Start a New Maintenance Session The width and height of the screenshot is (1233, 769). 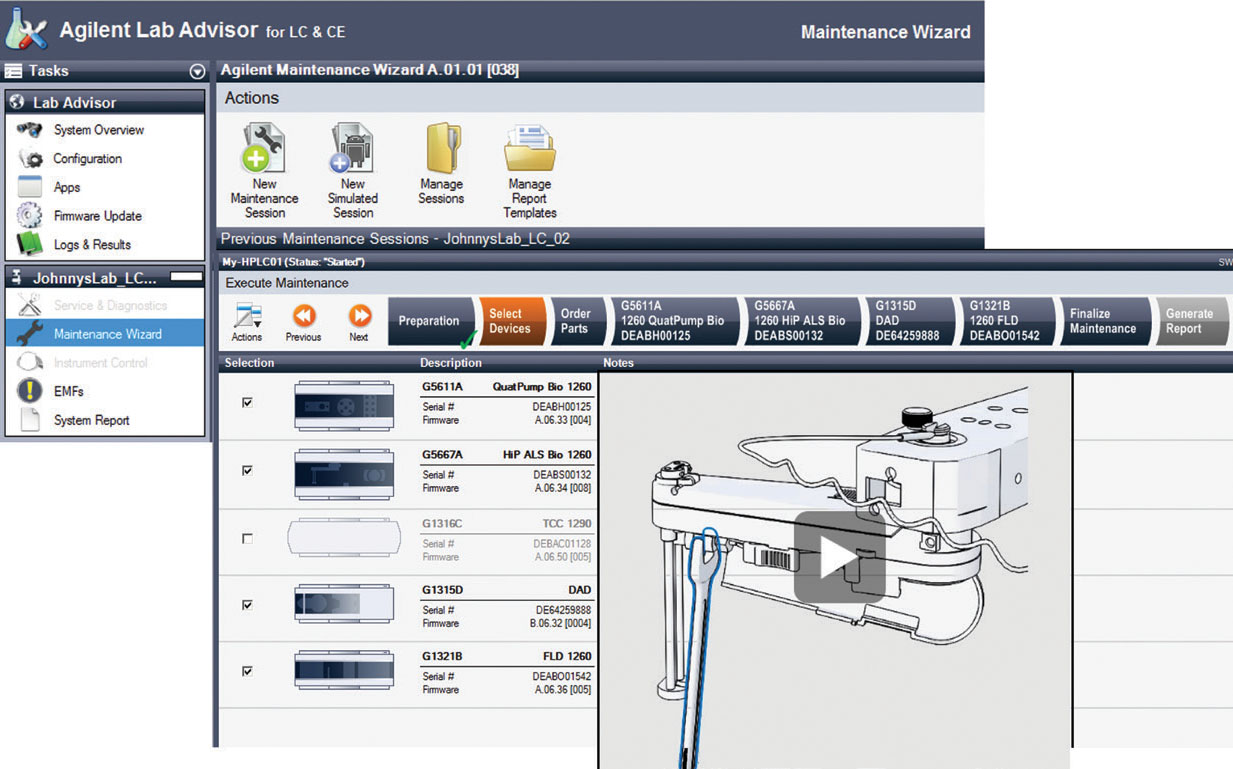[264, 171]
